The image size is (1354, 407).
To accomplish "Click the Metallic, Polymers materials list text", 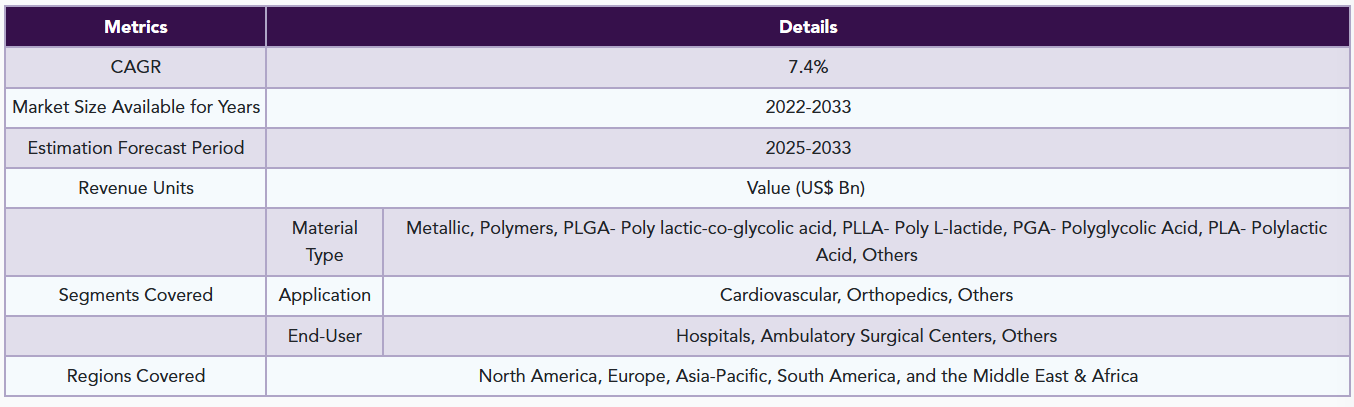I will 866,241.
